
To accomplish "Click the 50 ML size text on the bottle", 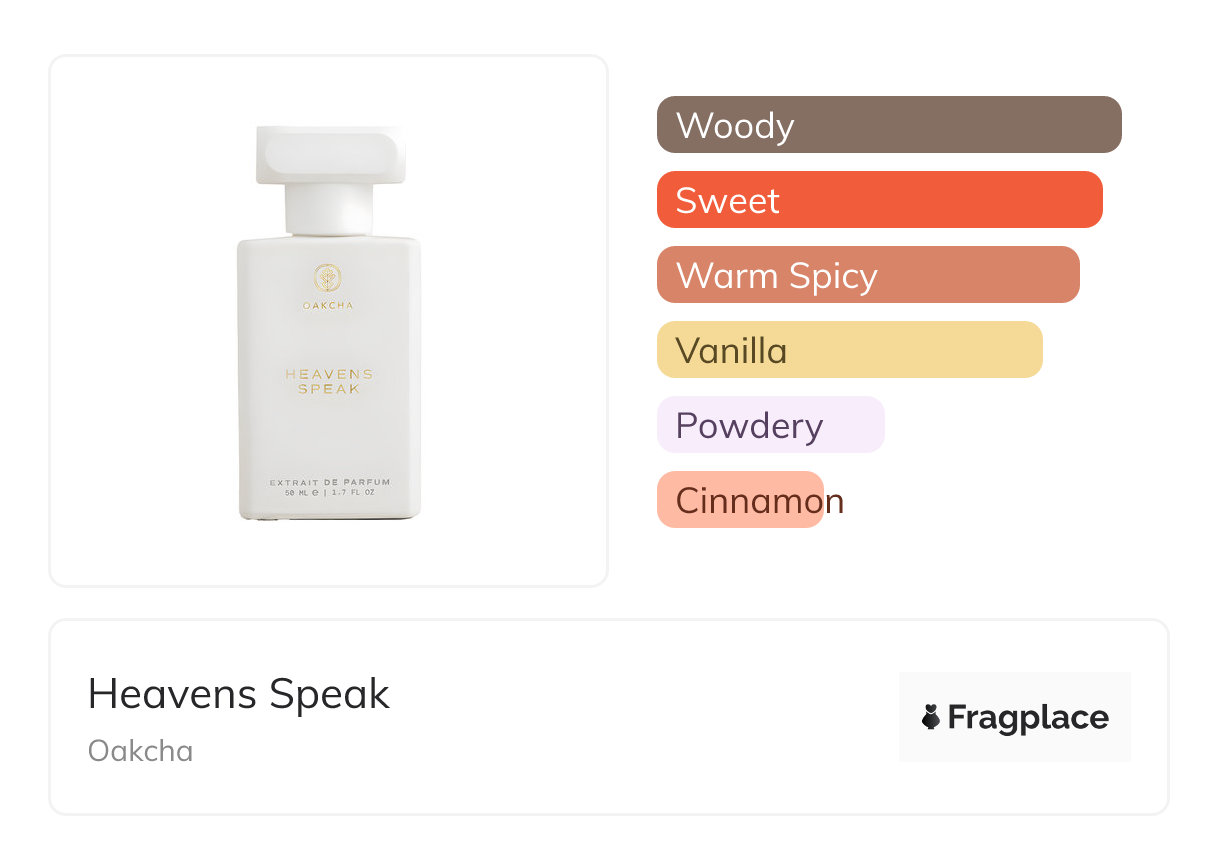I will (x=301, y=493).
